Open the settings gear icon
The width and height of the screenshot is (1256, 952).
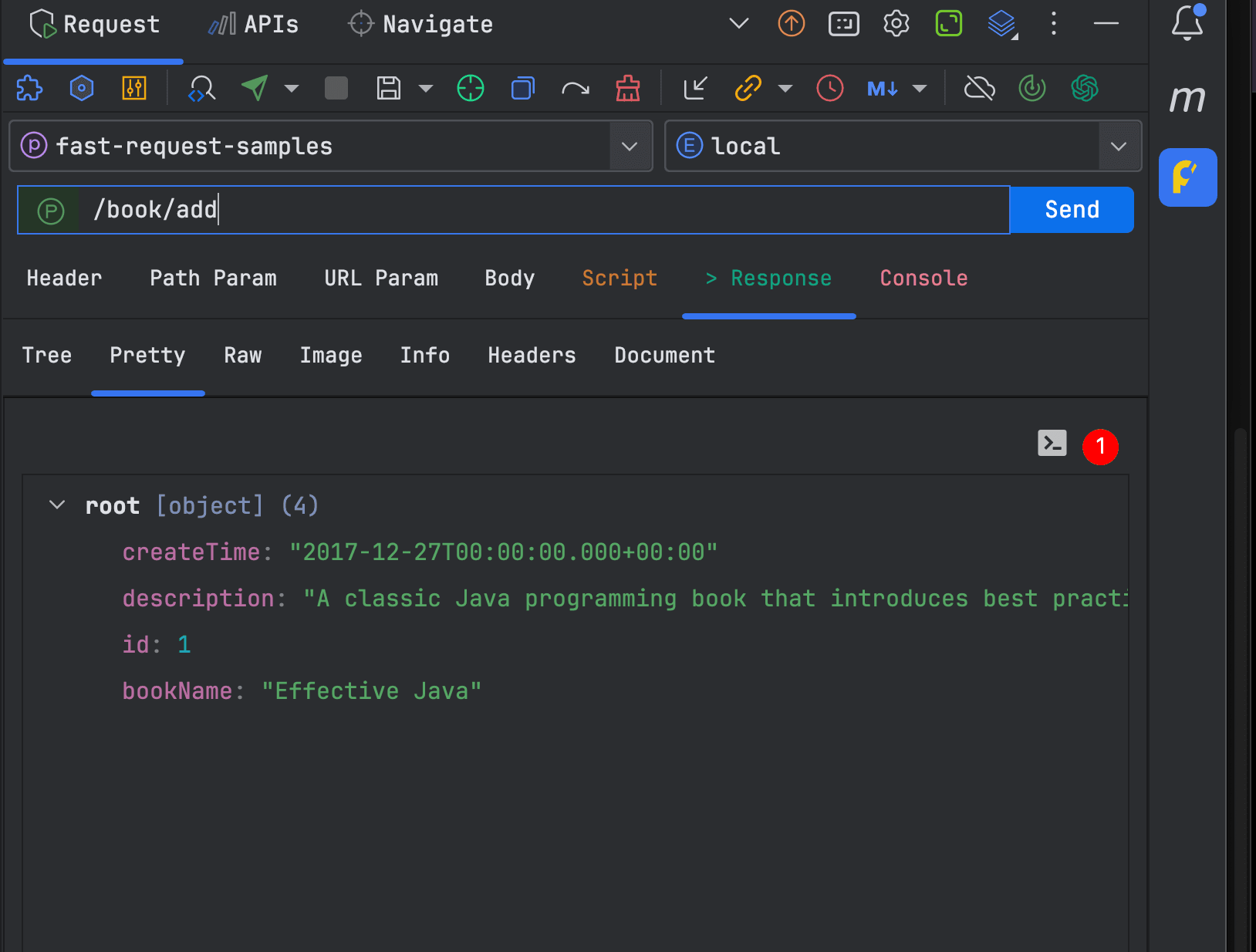tap(896, 23)
